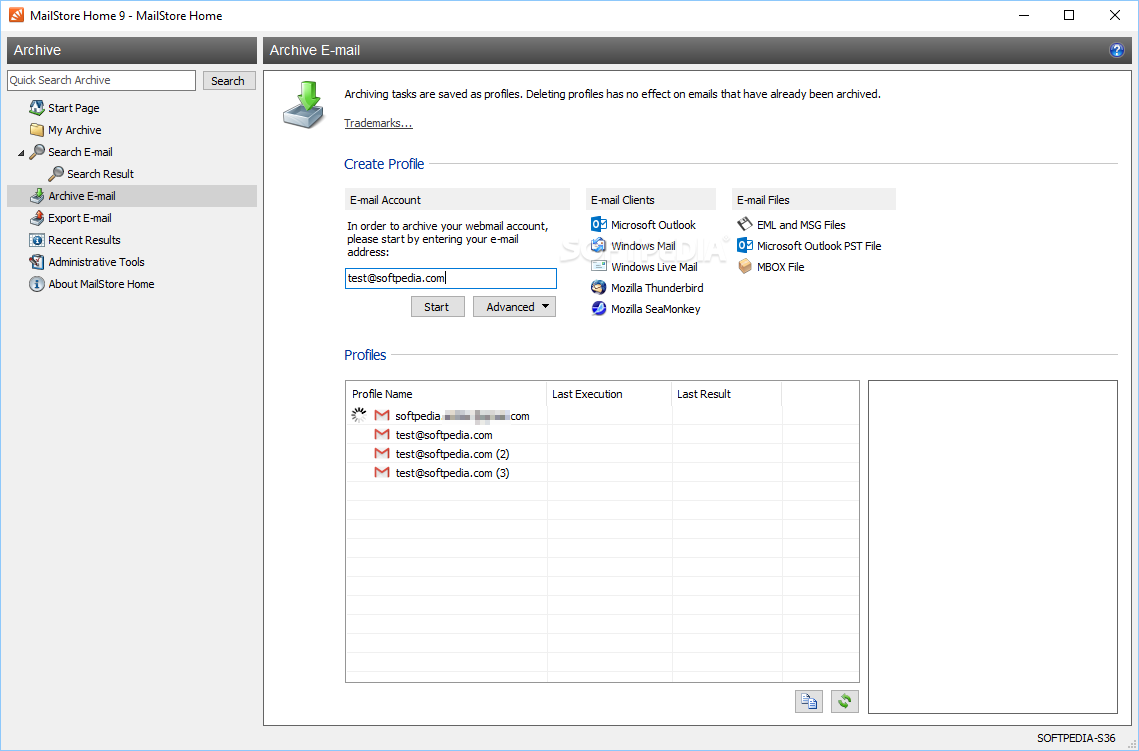Show Recent Results
This screenshot has height=751, width=1139.
pyautogui.click(x=84, y=240)
